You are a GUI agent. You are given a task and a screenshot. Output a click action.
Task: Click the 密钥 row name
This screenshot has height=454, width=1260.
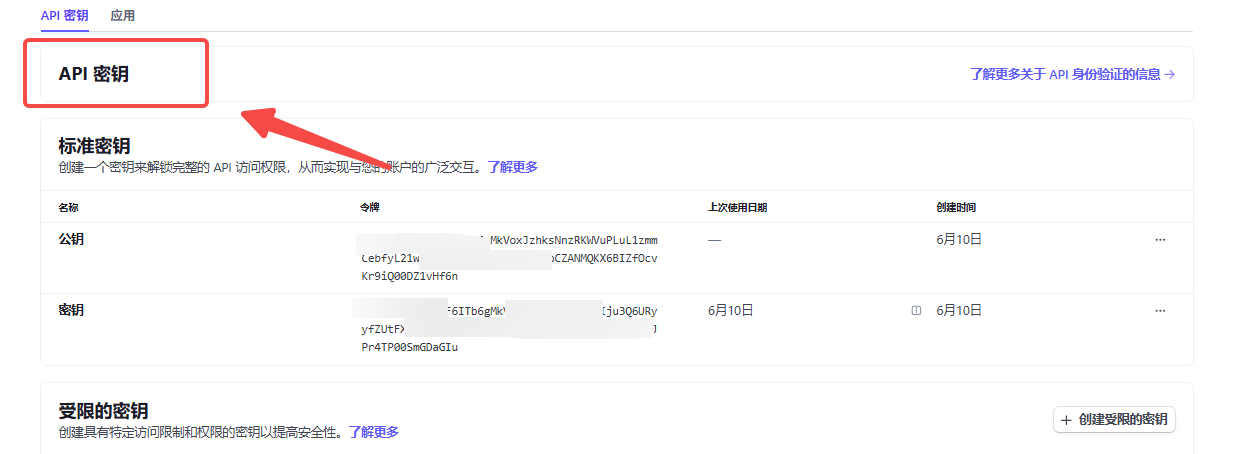(72, 311)
